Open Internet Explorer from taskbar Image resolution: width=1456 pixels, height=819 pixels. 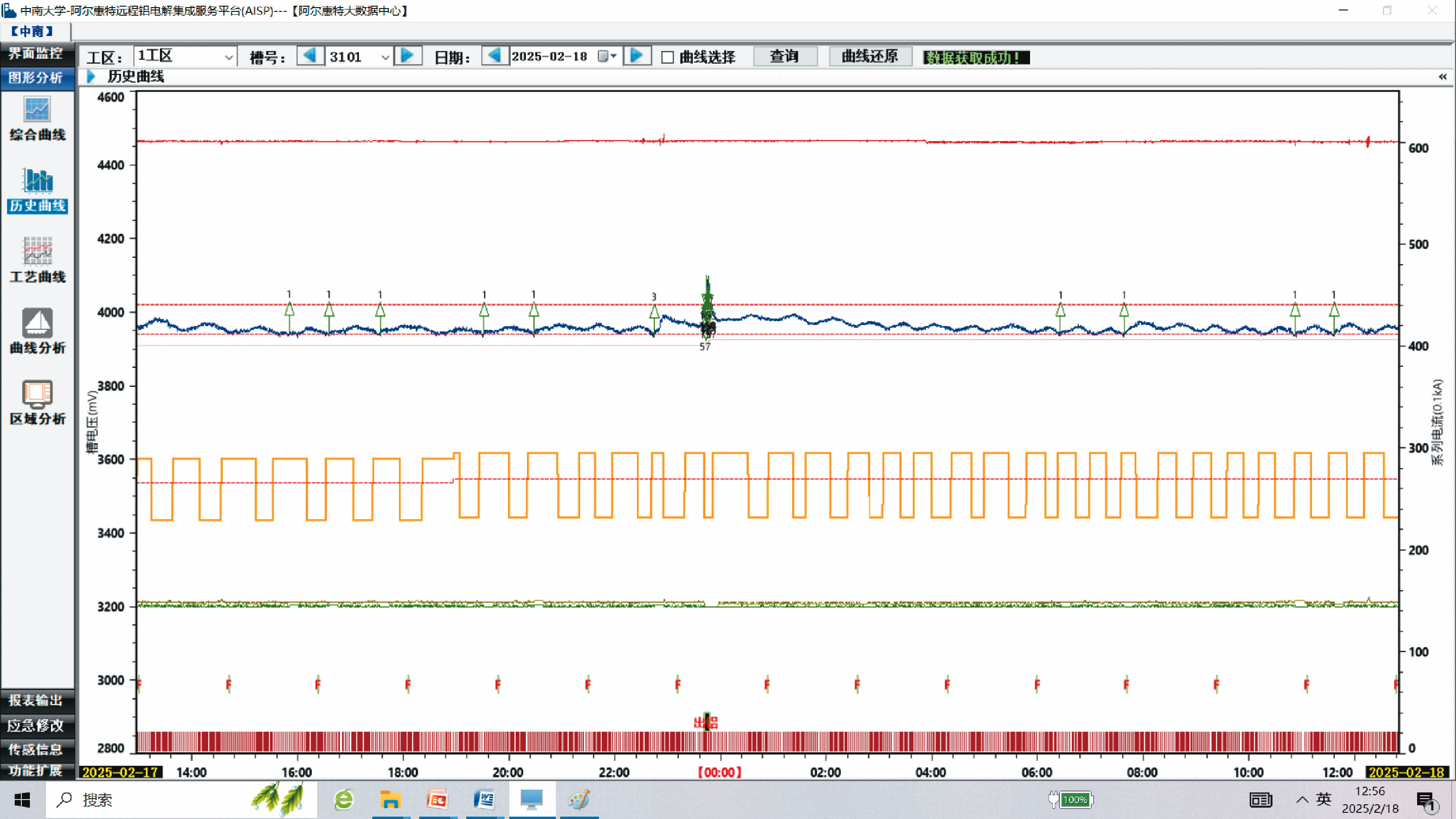point(344,800)
